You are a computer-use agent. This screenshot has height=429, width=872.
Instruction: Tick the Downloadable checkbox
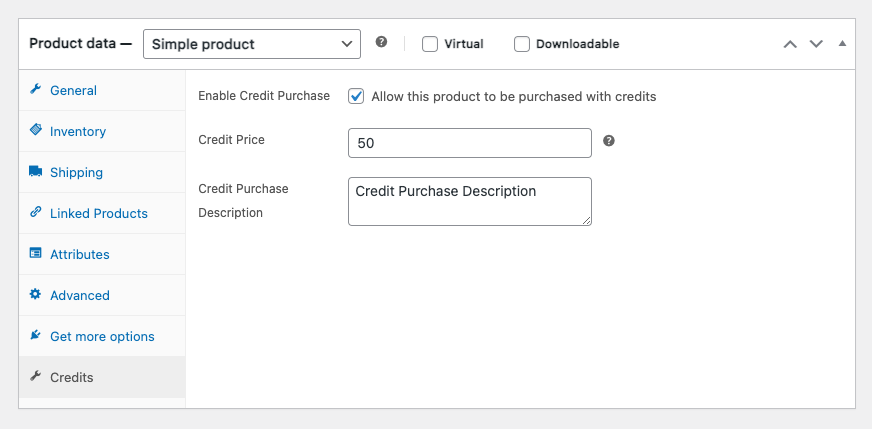click(522, 44)
